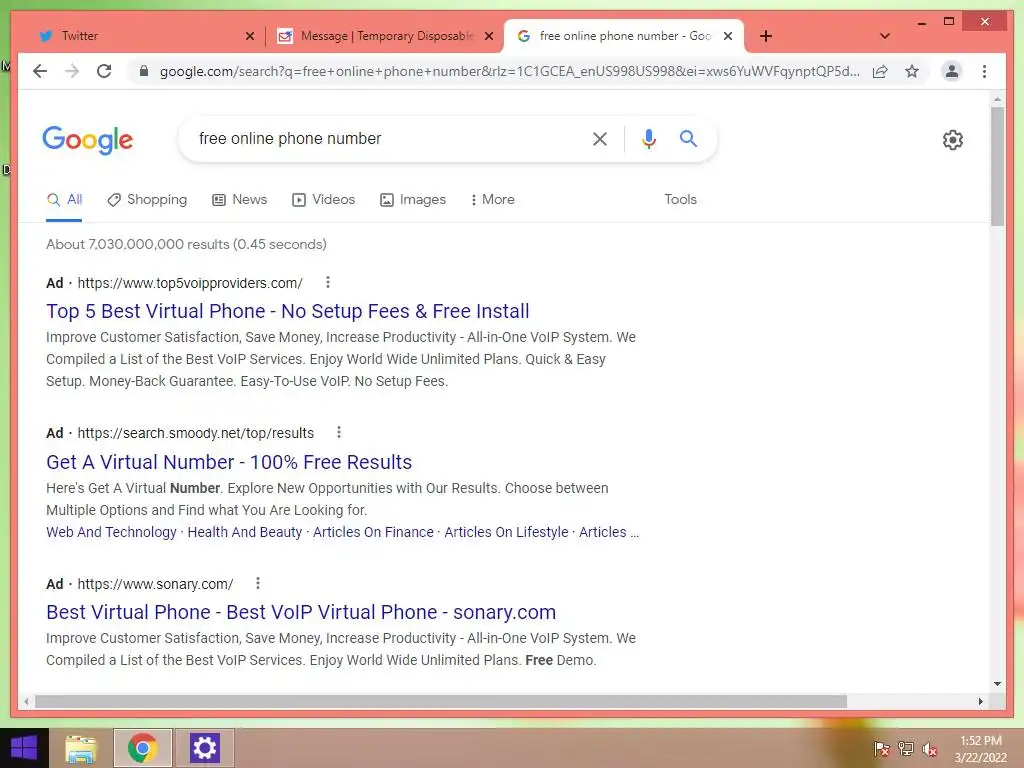Viewport: 1024px width, 768px height.
Task: Open Chrome three-dot menu
Action: click(x=984, y=71)
